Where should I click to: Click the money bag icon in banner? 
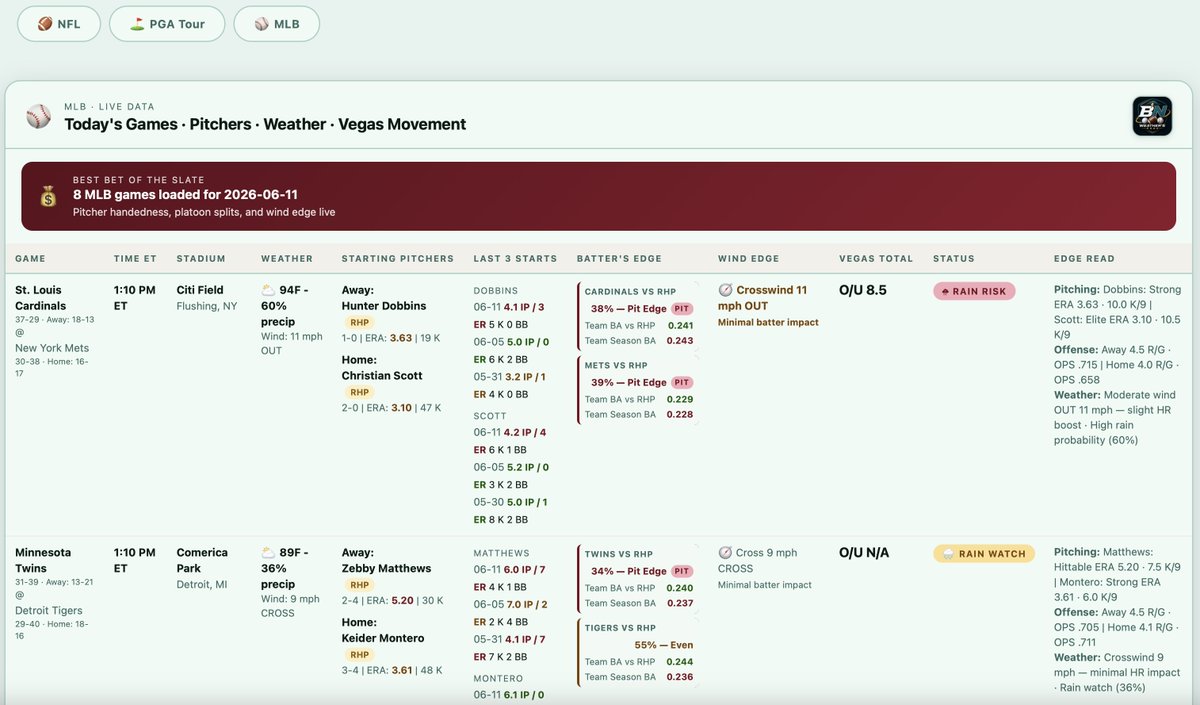(48, 196)
